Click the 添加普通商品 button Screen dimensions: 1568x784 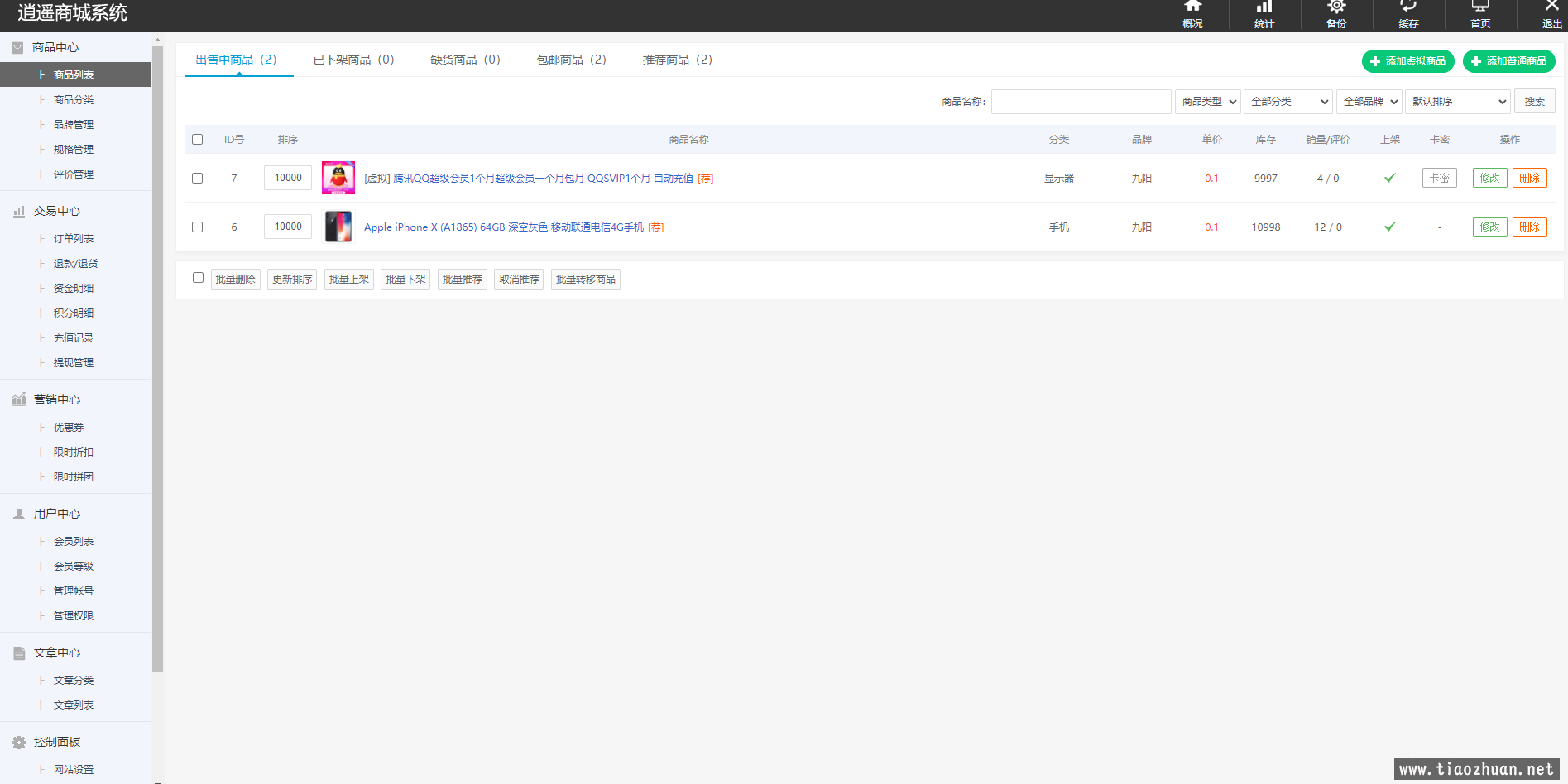pyautogui.click(x=1509, y=61)
